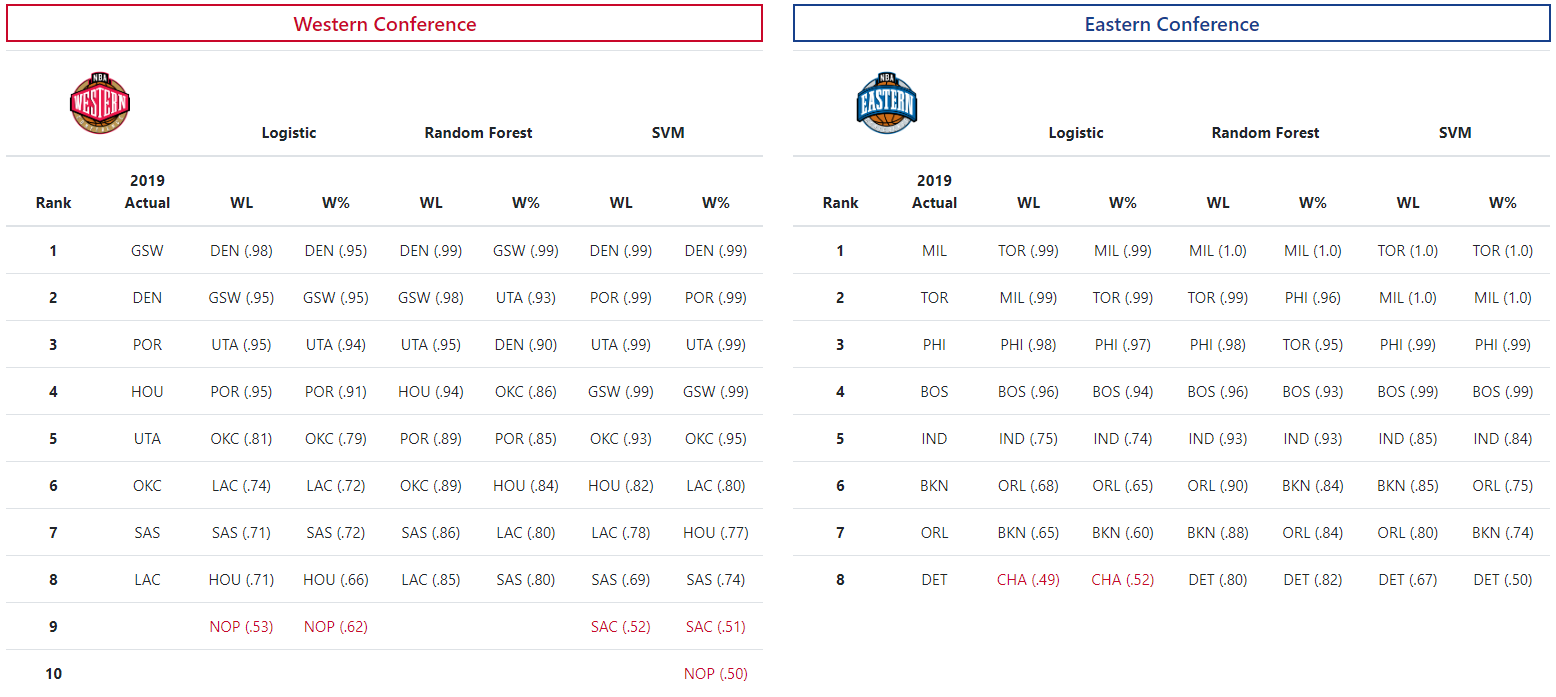Select the OKC (.86) cell
The width and height of the screenshot is (1556, 697).
coord(526,392)
